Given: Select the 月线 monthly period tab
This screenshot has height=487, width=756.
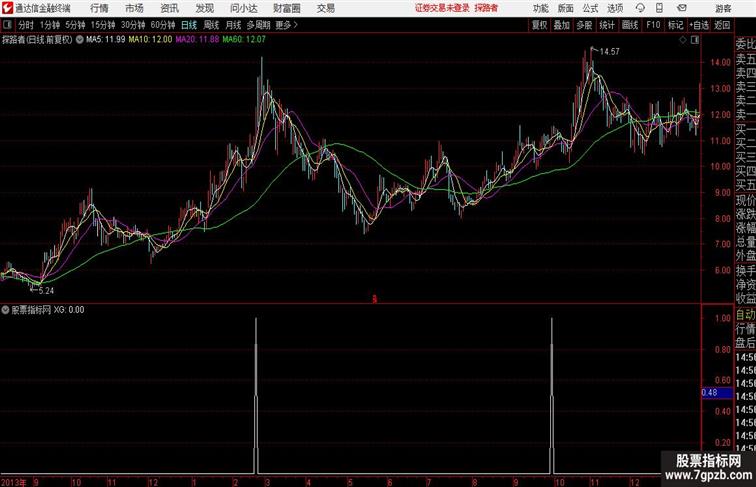Looking at the screenshot, I should pyautogui.click(x=233, y=25).
